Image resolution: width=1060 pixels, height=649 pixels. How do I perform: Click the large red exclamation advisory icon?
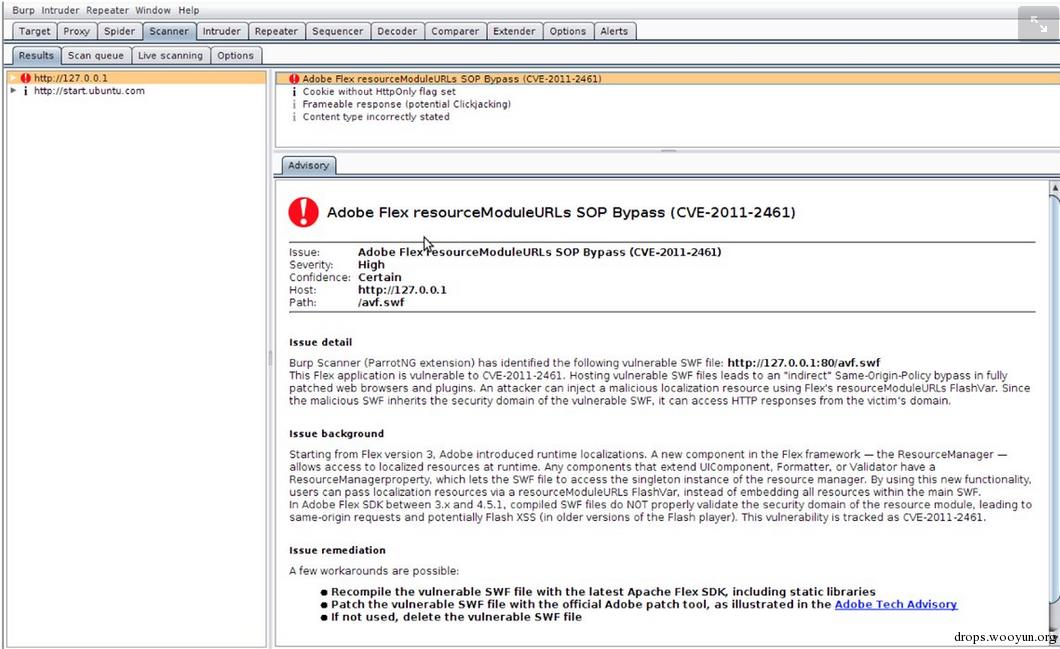coord(304,212)
